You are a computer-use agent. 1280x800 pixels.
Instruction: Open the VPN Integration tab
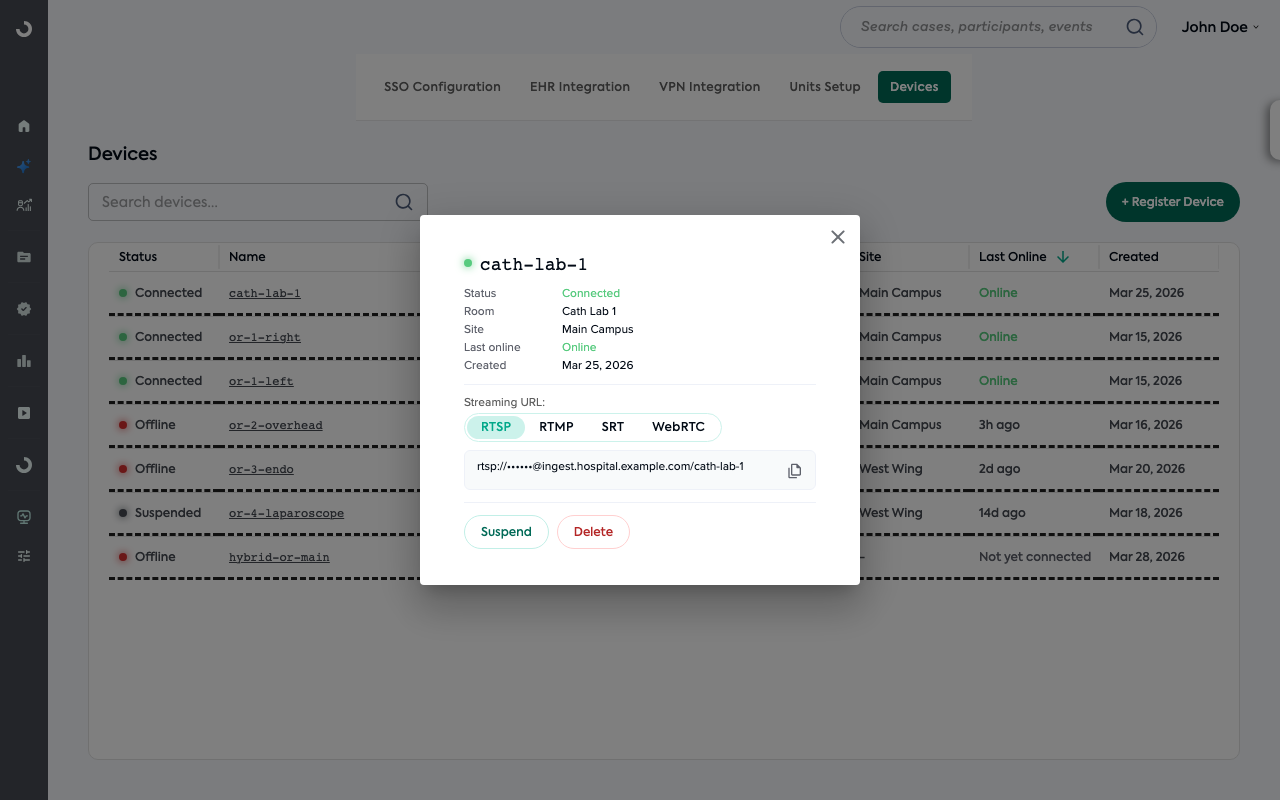click(709, 87)
